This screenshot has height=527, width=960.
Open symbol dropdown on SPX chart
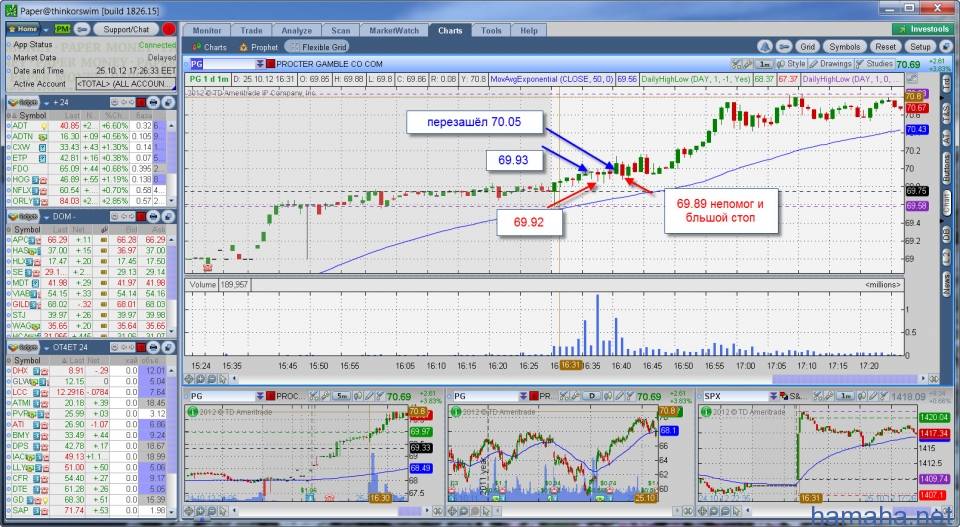click(774, 396)
